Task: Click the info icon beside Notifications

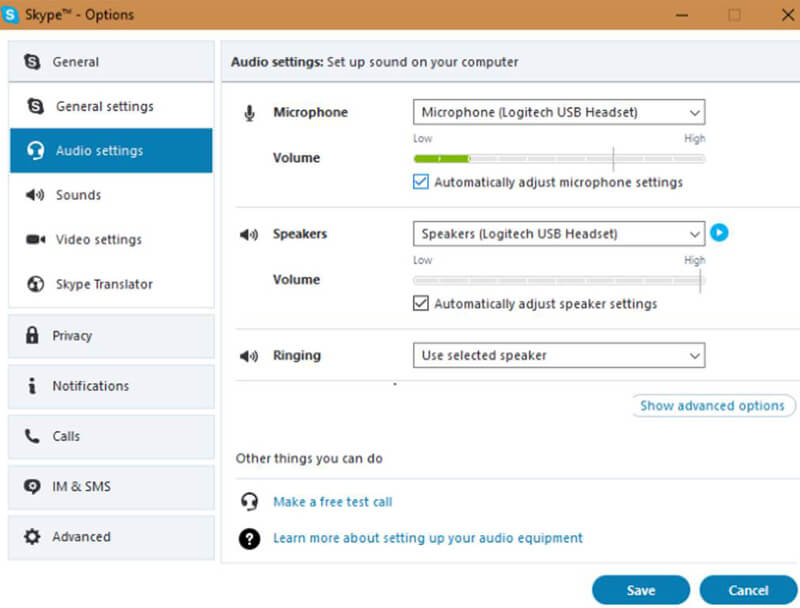Action: pos(32,386)
